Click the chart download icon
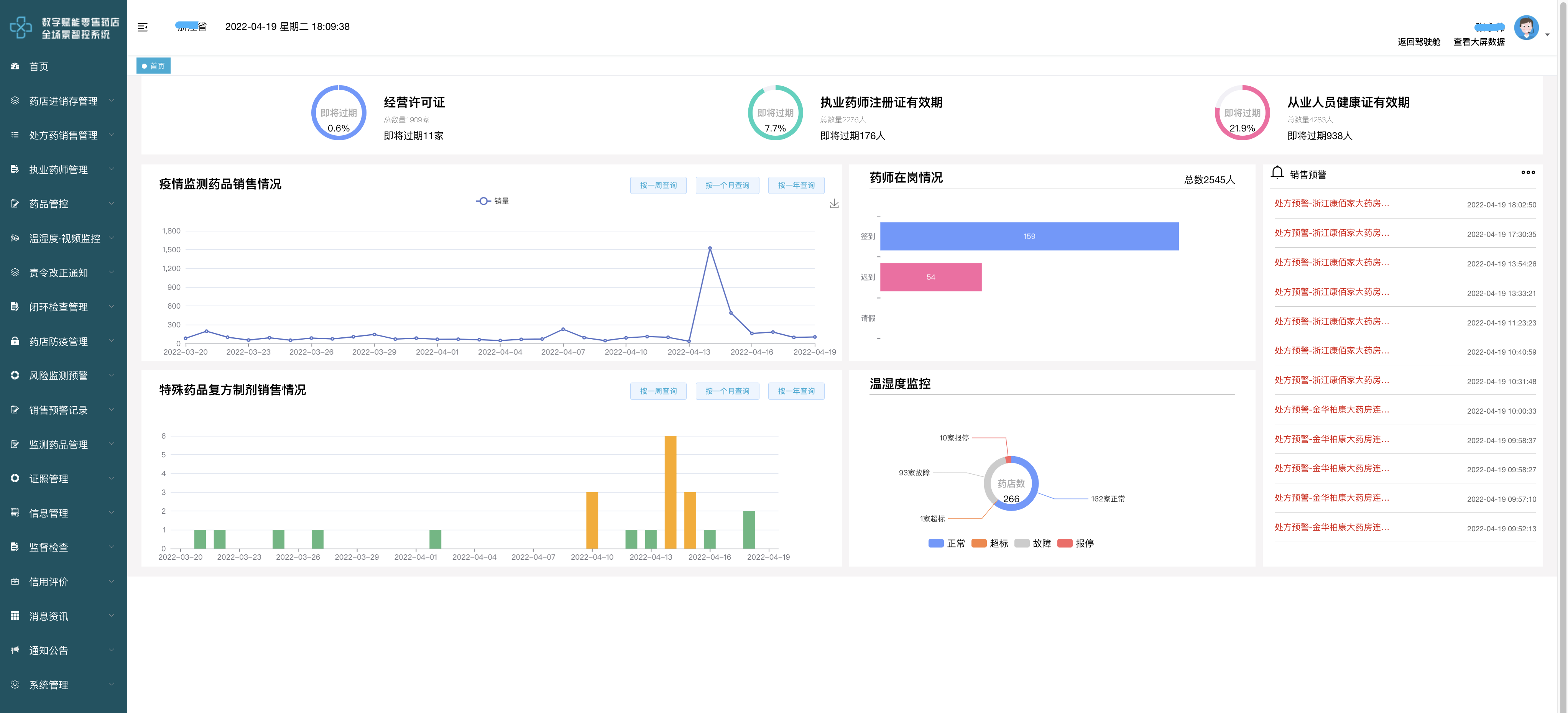The image size is (1568, 713). click(834, 204)
